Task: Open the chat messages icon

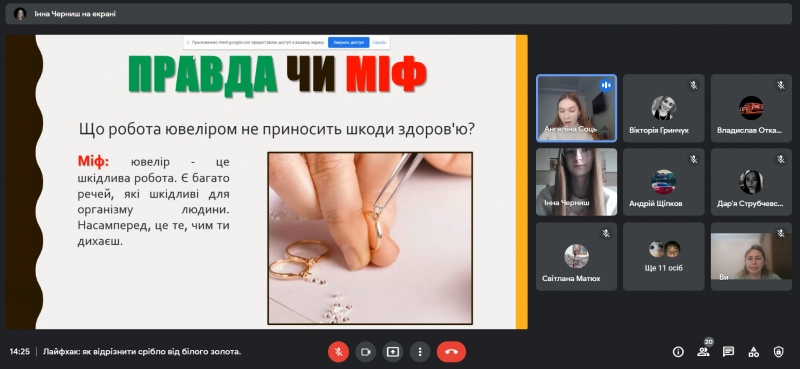Action: click(728, 352)
